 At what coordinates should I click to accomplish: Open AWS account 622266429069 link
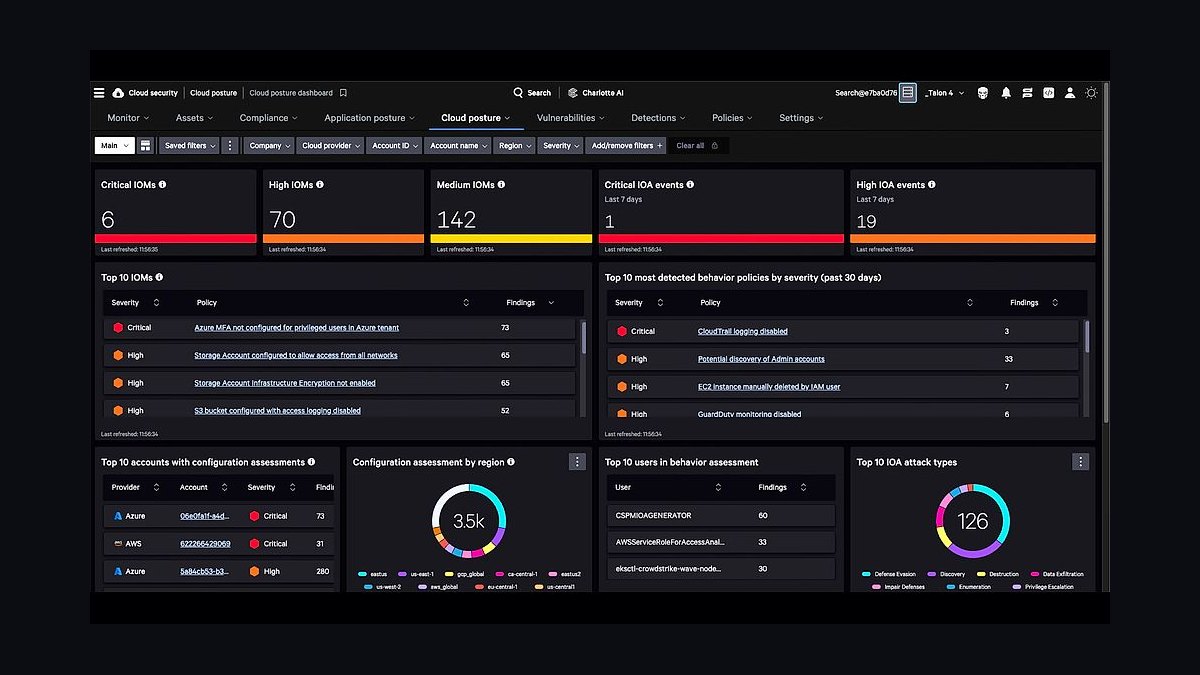tap(205, 544)
